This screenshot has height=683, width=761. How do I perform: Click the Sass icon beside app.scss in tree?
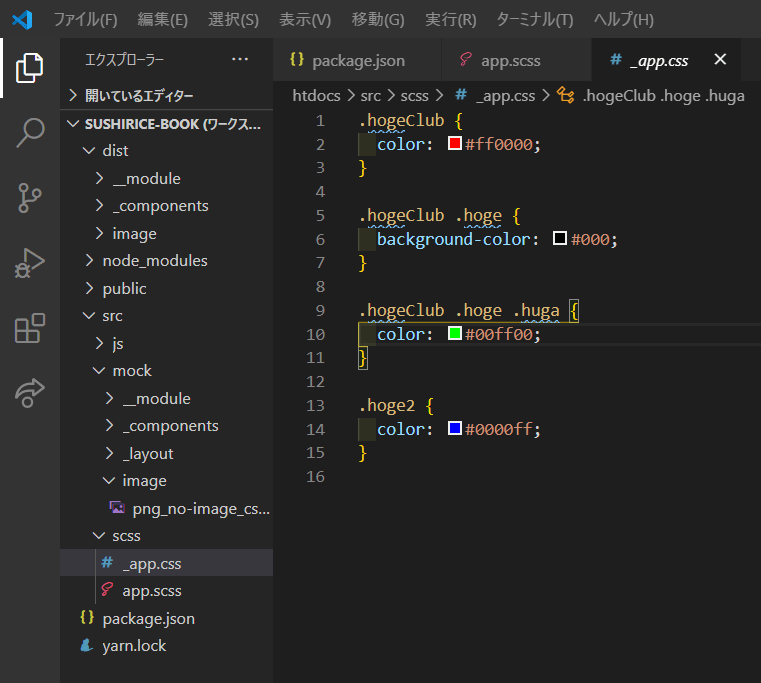[x=107, y=590]
